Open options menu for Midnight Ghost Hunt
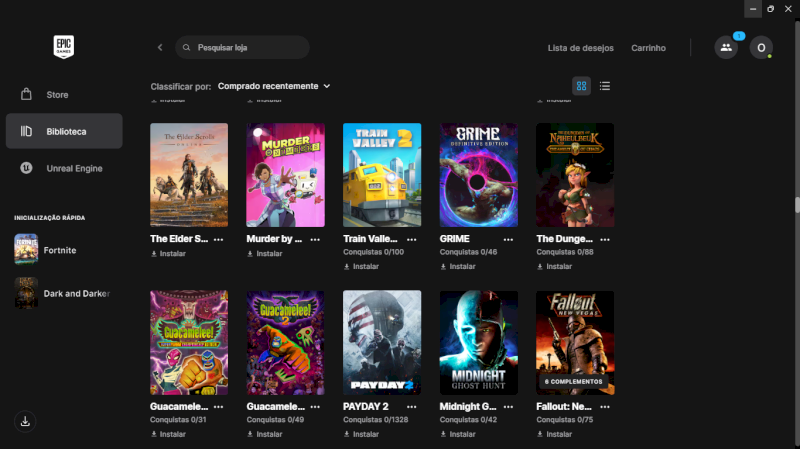The image size is (800, 449). (508, 407)
